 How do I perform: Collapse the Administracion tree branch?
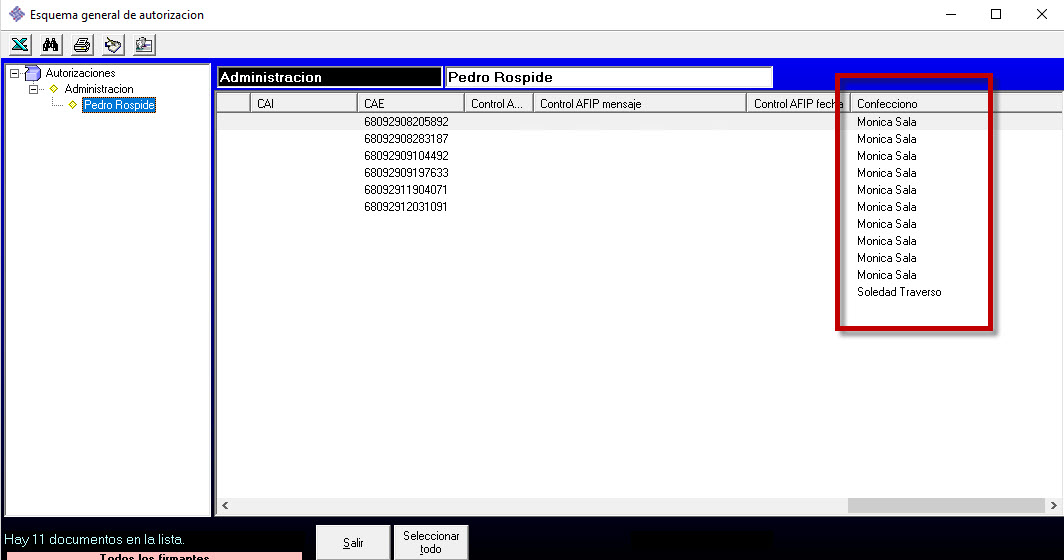(x=34, y=89)
